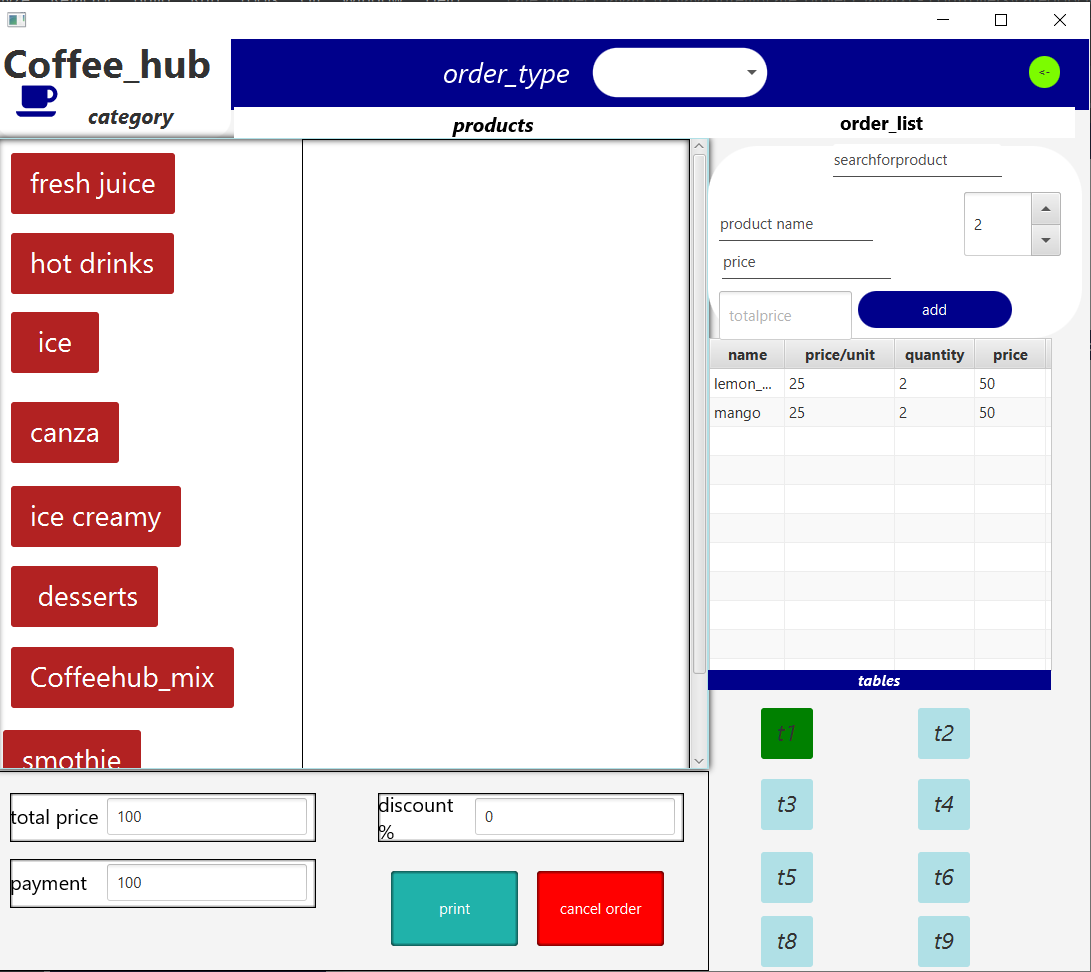This screenshot has width=1091, height=972.
Task: Maximize the application window
Action: 1001,20
